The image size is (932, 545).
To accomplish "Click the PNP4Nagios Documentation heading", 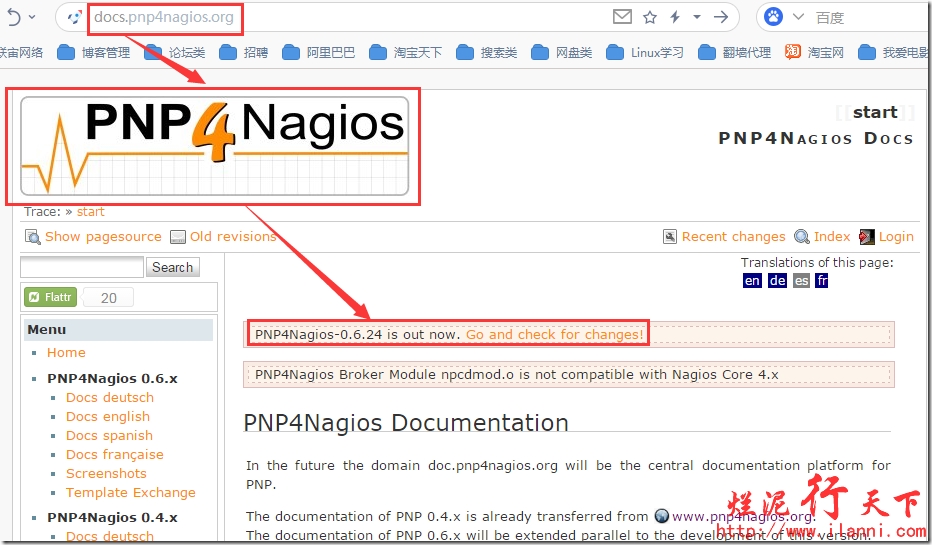I will pos(406,423).
